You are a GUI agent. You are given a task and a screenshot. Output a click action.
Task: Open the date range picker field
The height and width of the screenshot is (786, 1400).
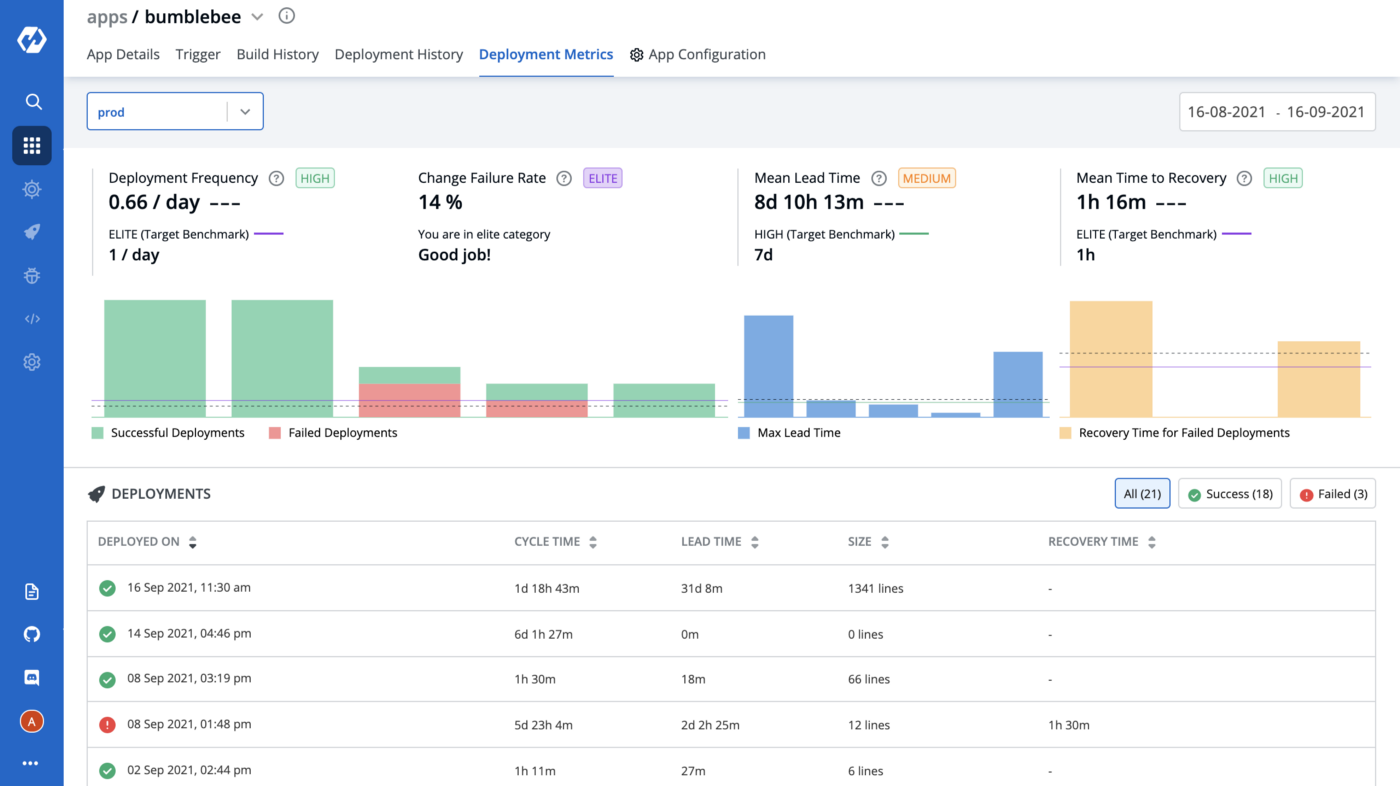pos(1276,112)
